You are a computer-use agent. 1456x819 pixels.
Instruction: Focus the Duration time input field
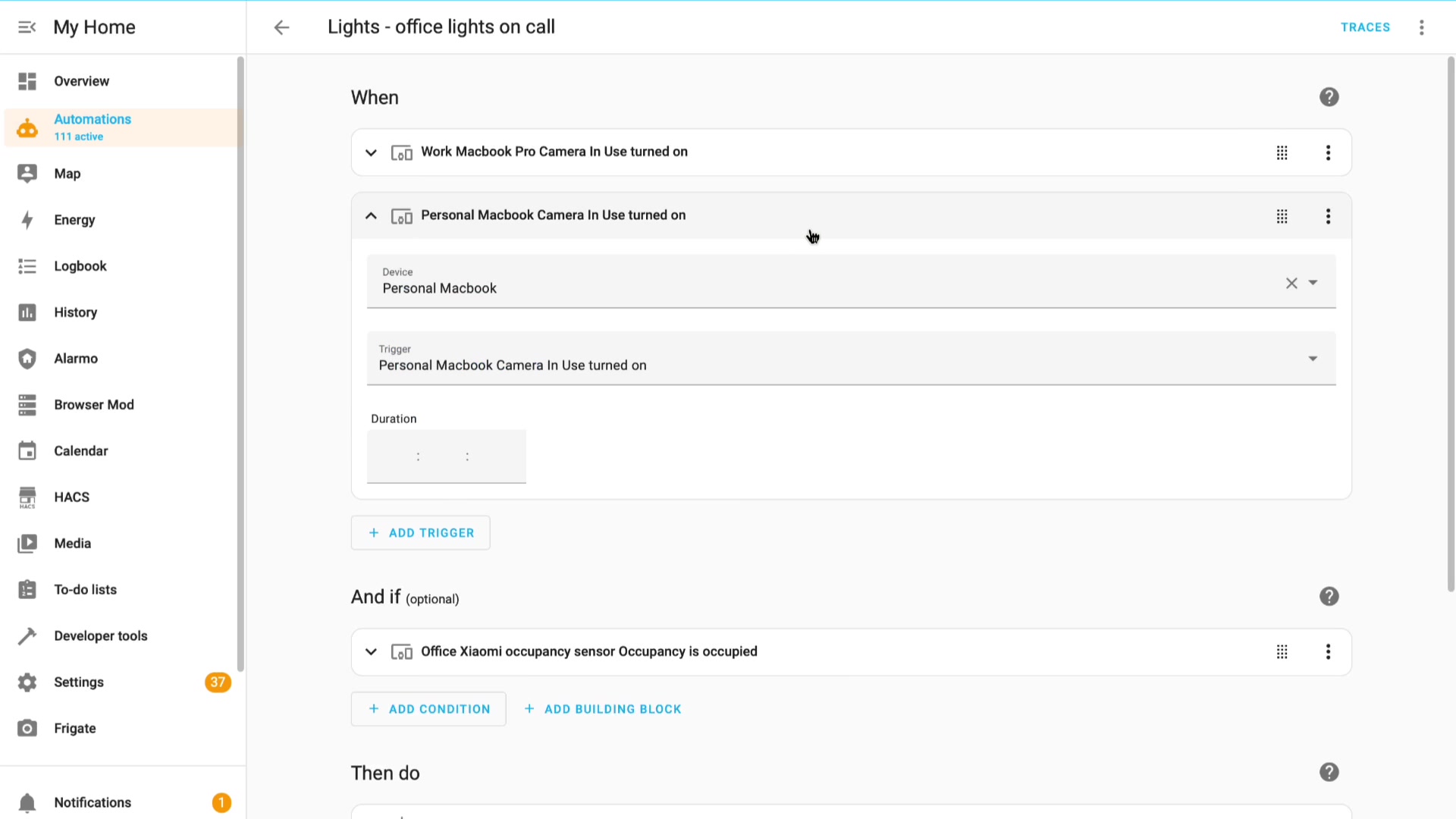click(446, 457)
